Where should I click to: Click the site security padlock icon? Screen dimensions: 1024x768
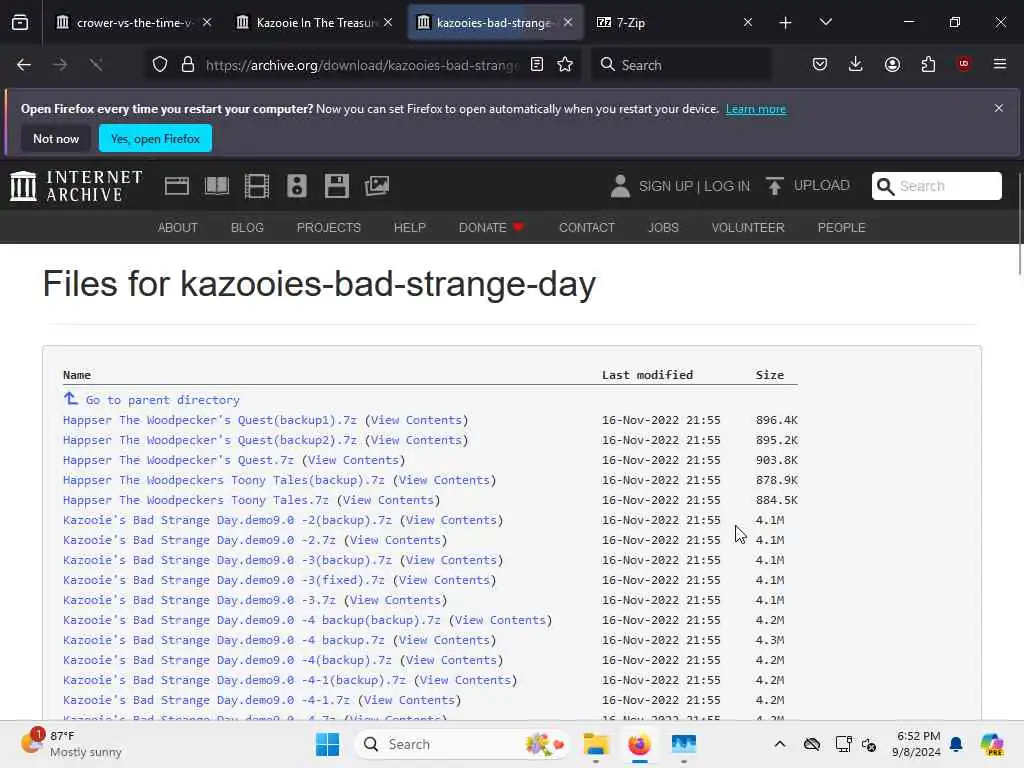pos(188,65)
